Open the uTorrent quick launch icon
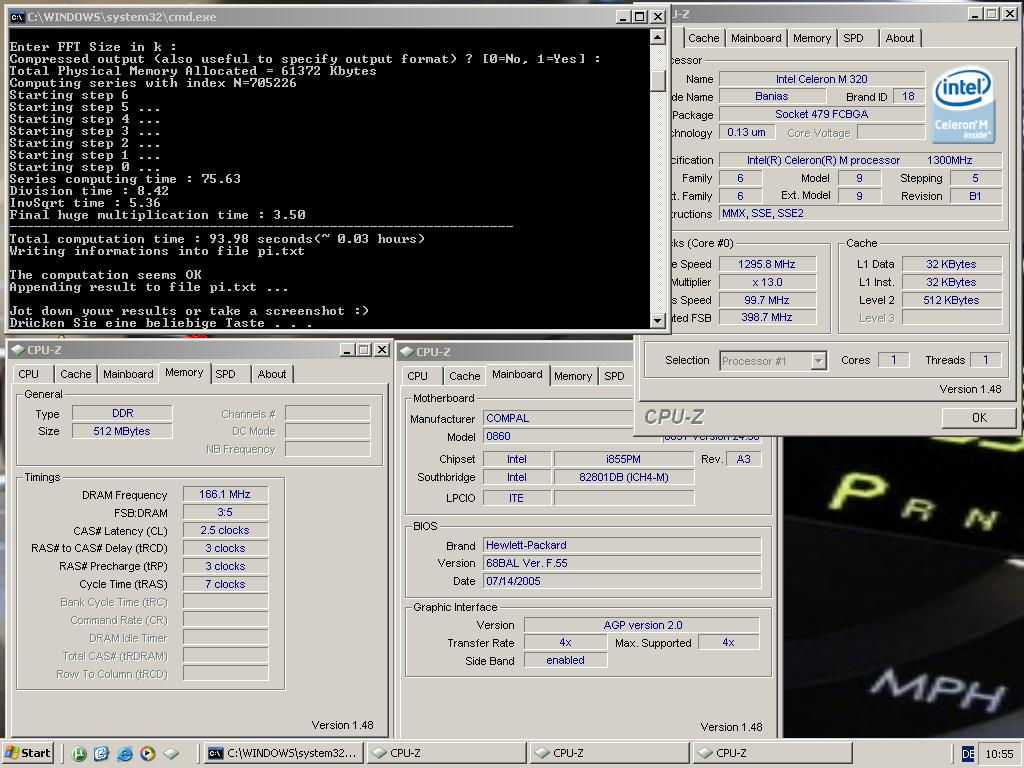The width and height of the screenshot is (1024, 768). [79, 754]
